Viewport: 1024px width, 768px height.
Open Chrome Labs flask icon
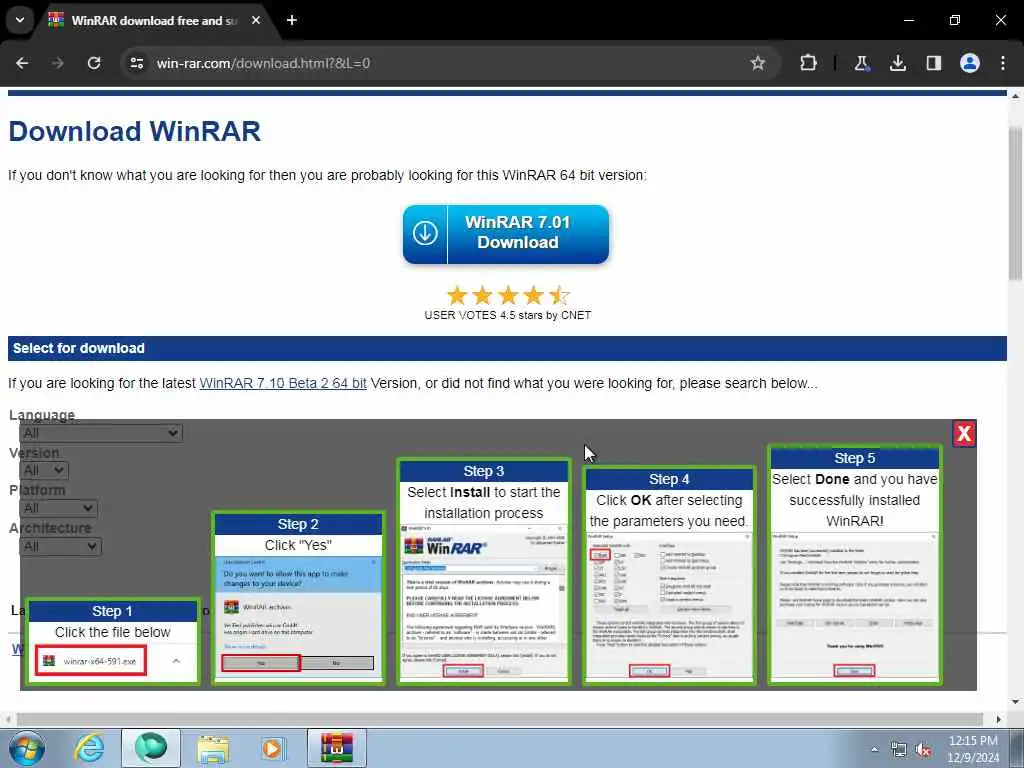(x=861, y=63)
